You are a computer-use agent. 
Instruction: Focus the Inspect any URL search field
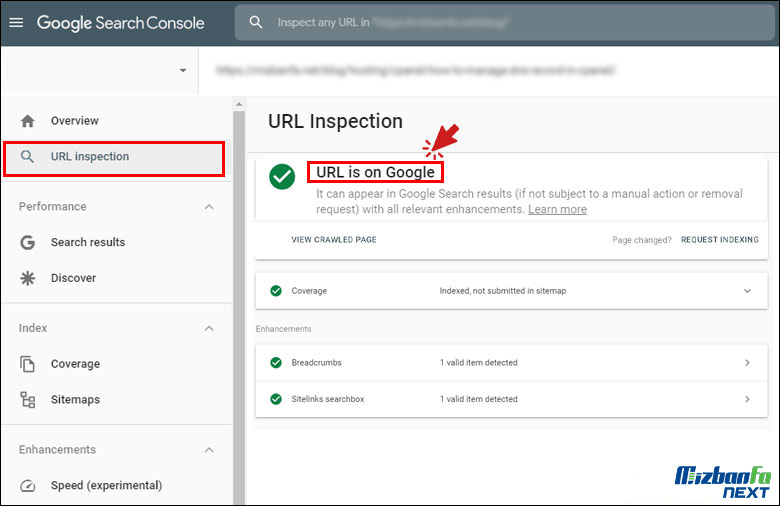pos(504,22)
